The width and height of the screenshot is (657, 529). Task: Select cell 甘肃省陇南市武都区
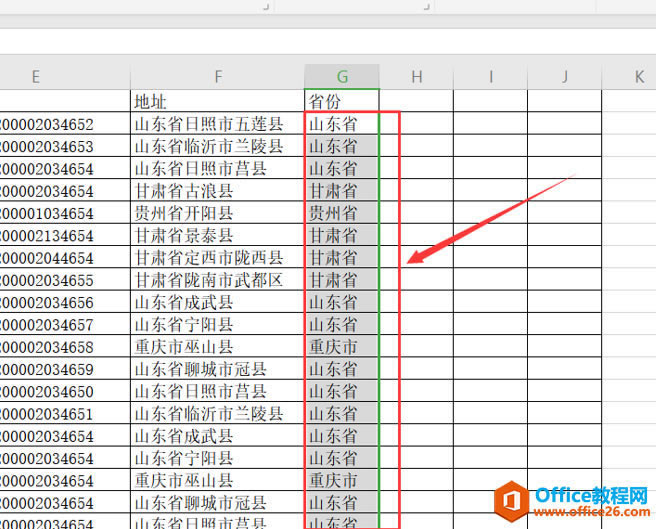[x=217, y=279]
